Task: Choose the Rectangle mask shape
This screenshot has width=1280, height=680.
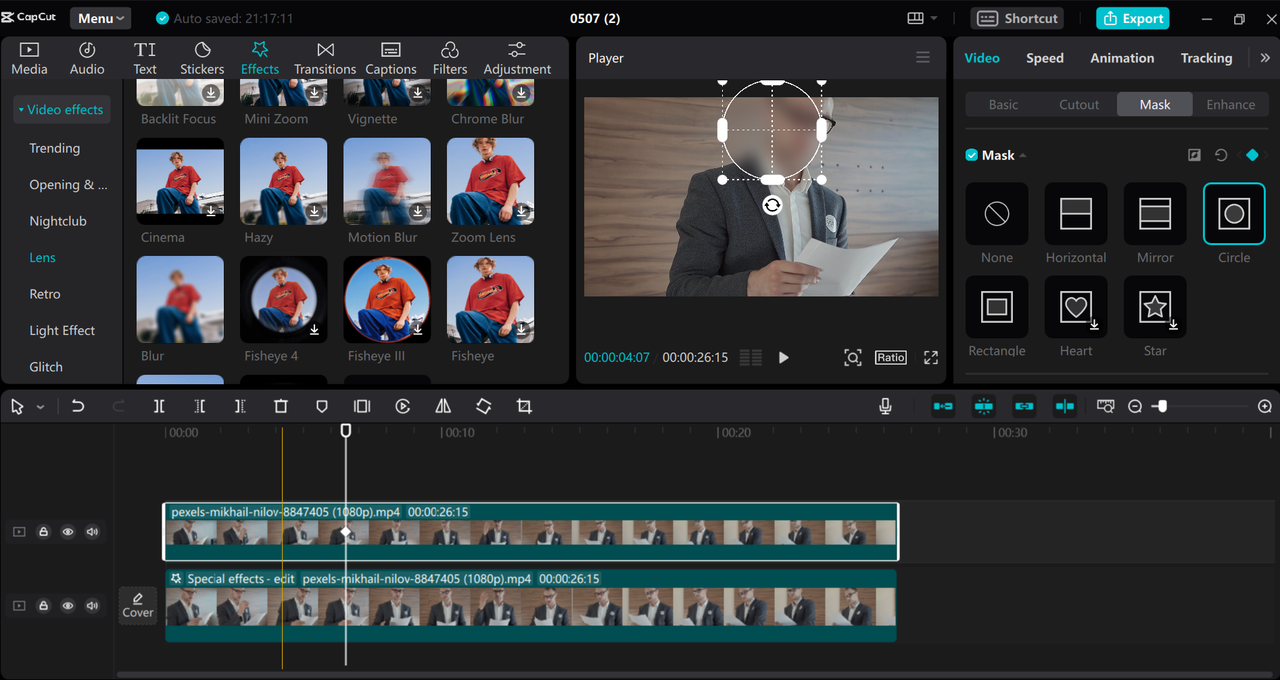Action: [x=997, y=307]
